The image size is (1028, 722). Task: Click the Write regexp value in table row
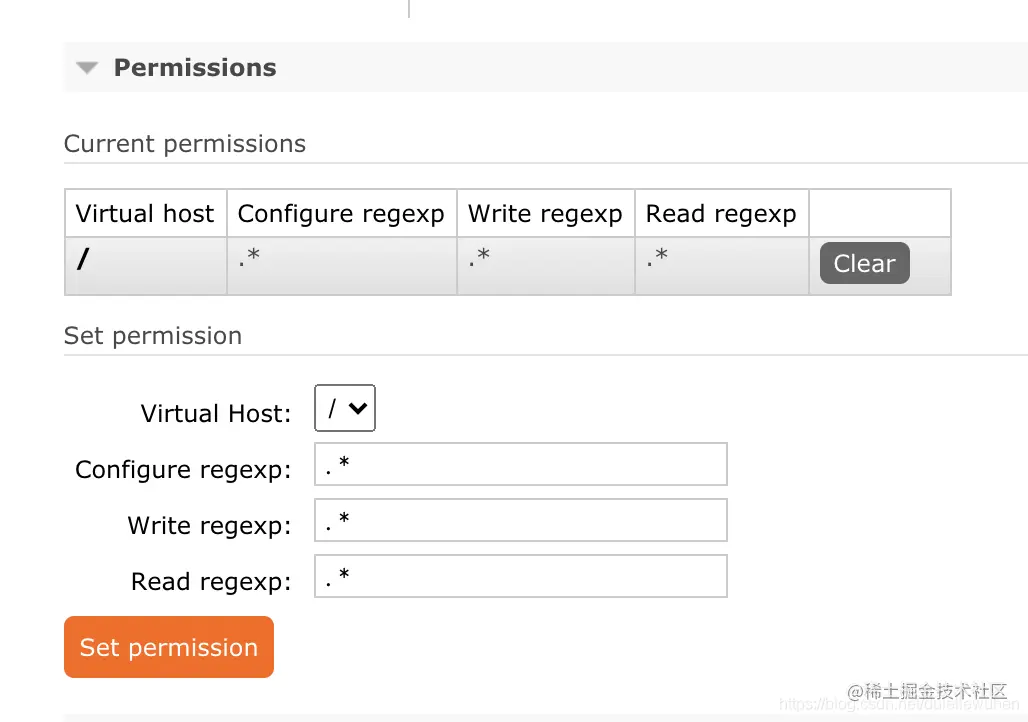coord(480,261)
